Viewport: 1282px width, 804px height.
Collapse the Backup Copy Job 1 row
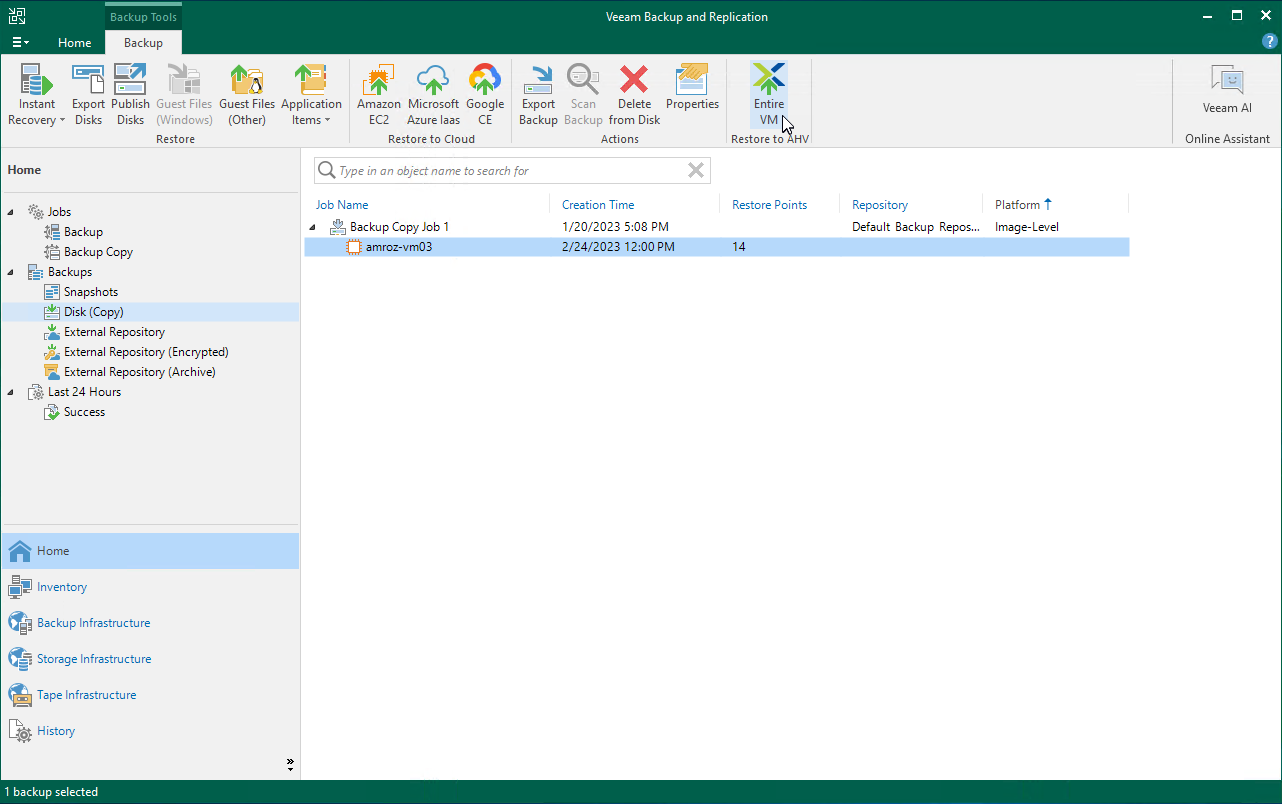(312, 227)
